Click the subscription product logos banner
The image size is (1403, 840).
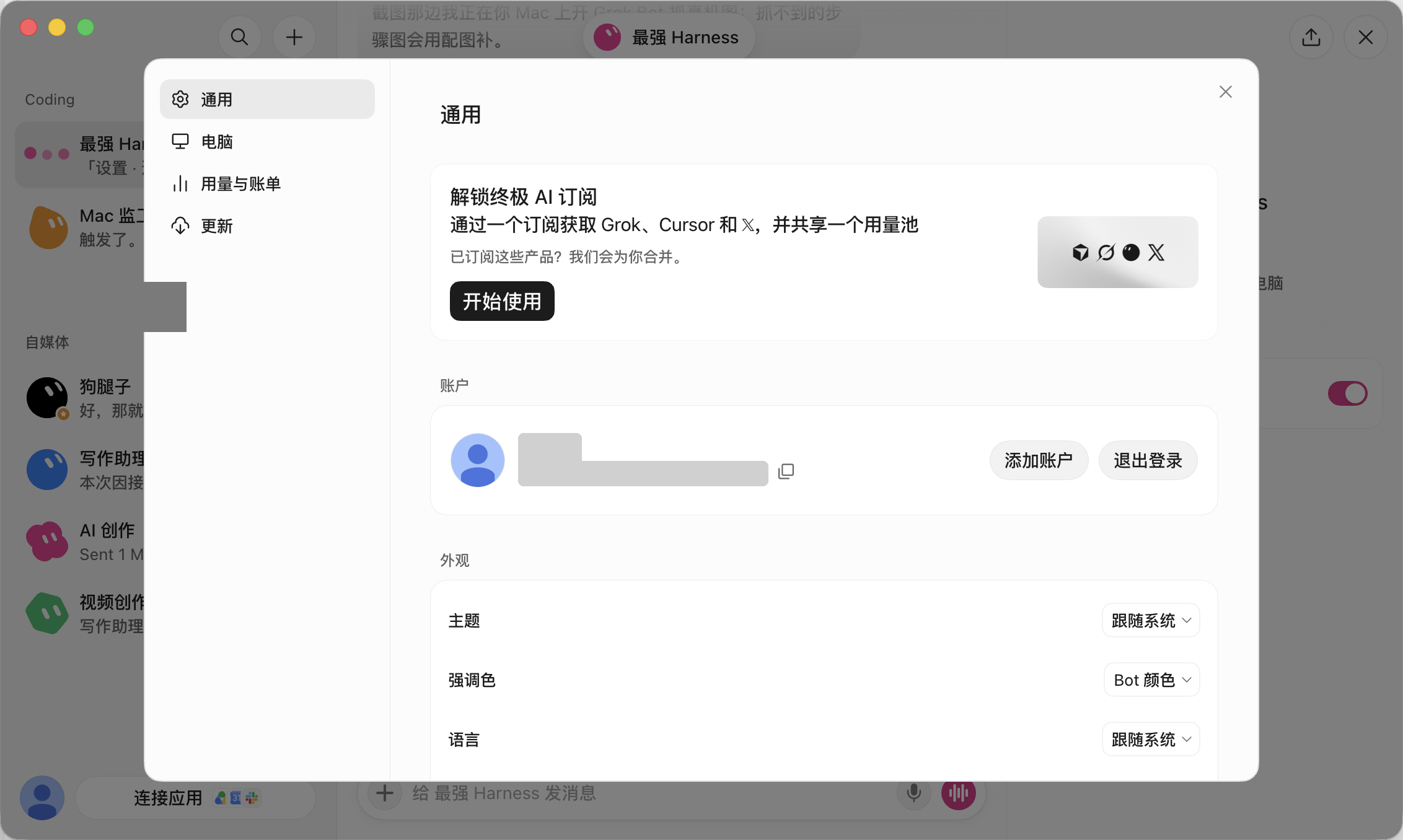point(1118,252)
